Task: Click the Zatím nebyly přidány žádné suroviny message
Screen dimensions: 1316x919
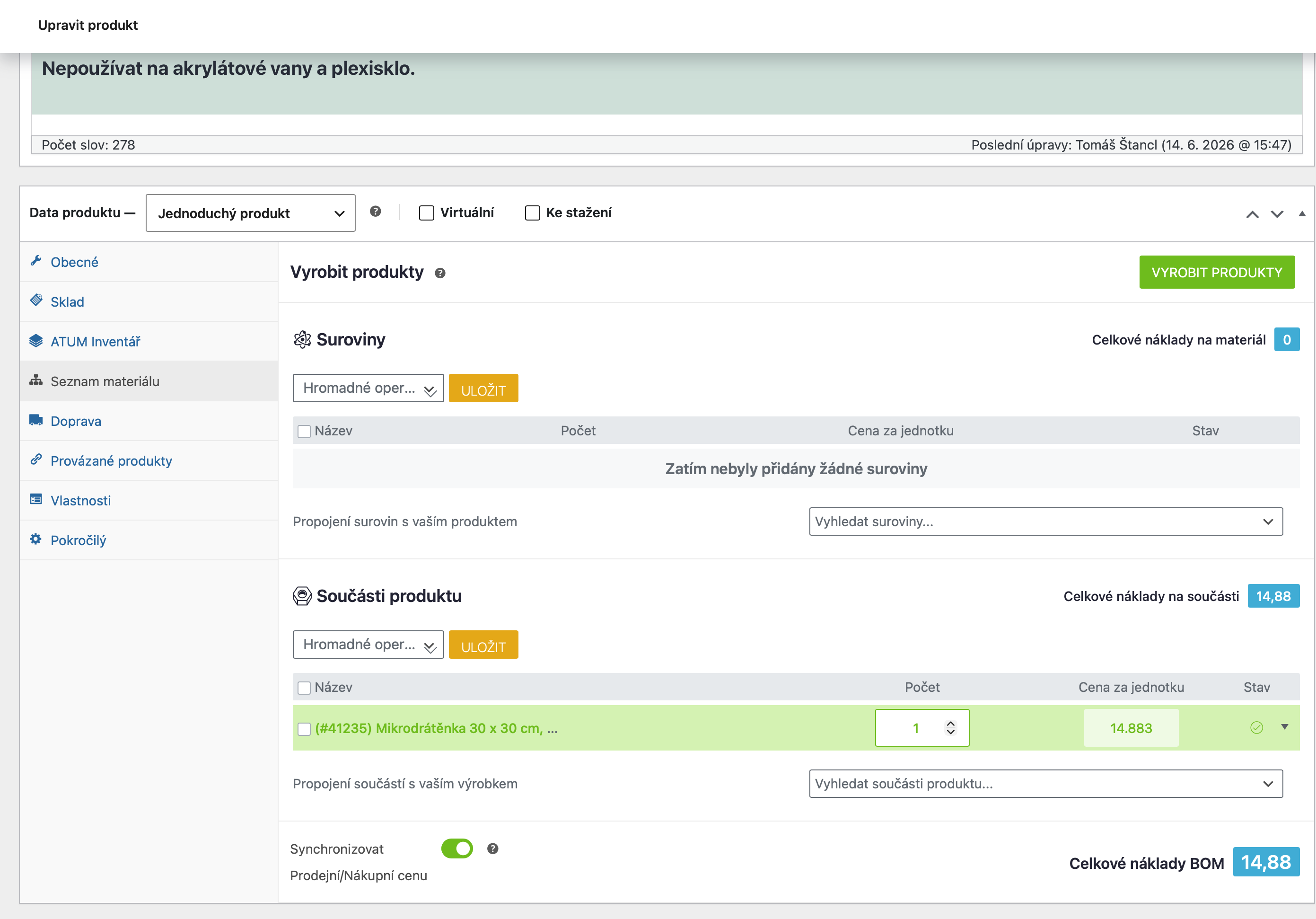Action: [x=796, y=468]
